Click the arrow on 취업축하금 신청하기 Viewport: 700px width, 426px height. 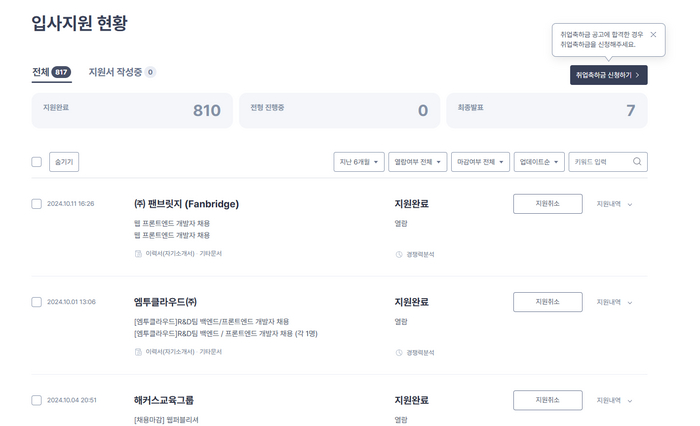(637, 75)
